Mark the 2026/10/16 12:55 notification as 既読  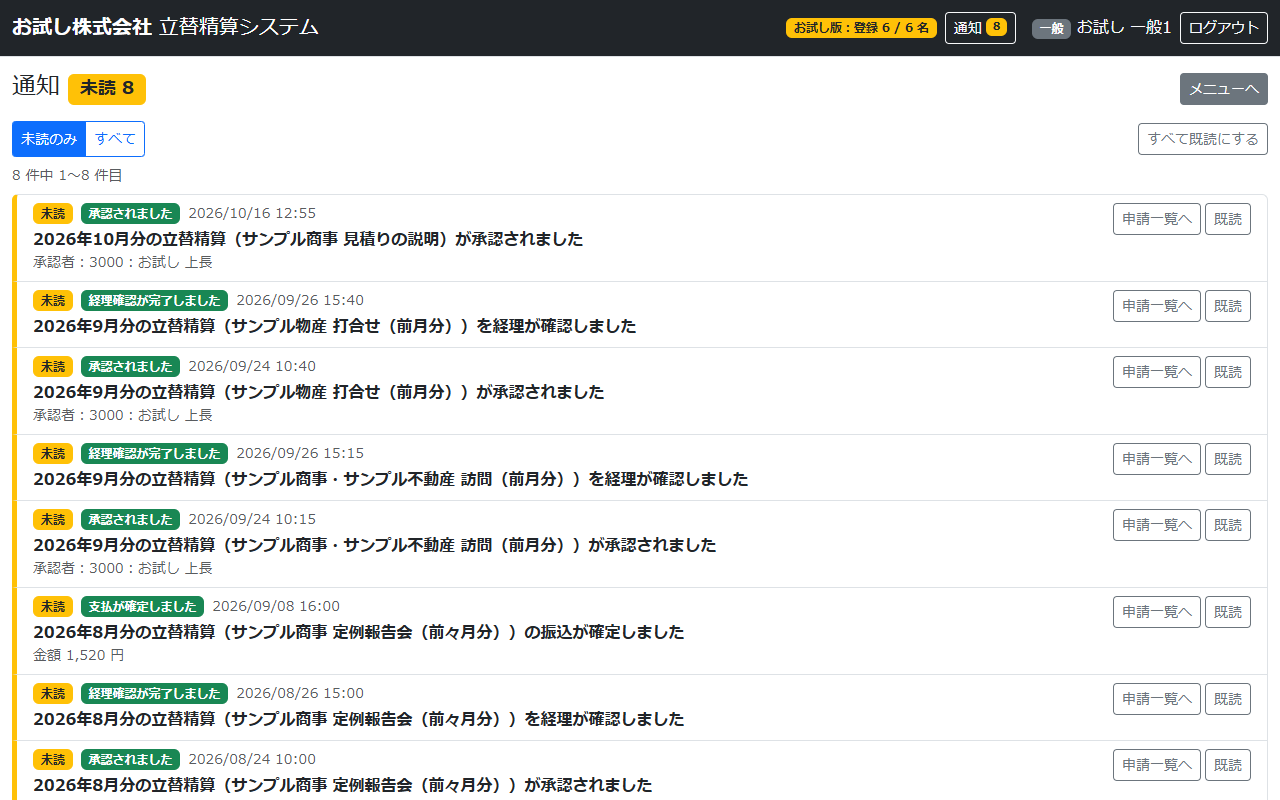pos(1228,219)
